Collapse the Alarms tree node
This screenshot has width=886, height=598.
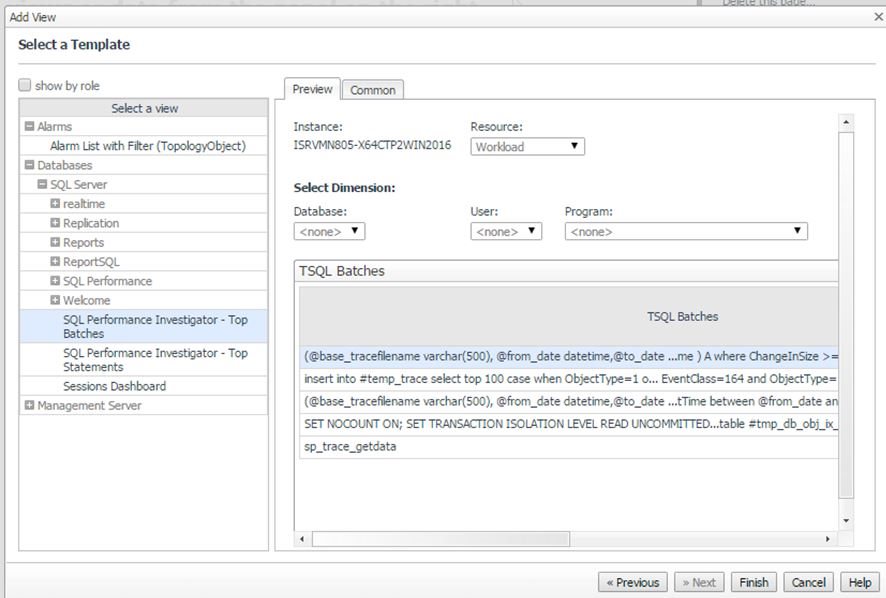coord(29,126)
